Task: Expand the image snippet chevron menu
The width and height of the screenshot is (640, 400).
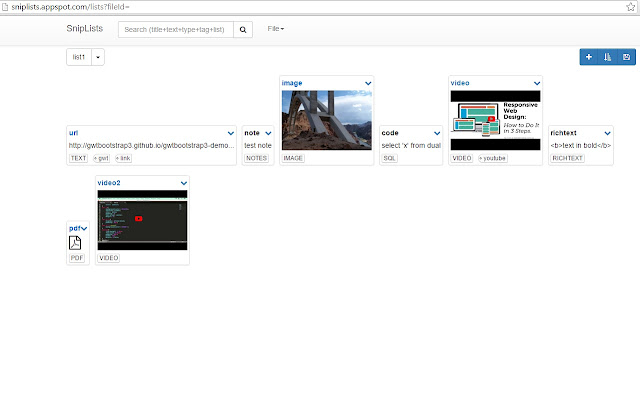Action: pos(368,83)
